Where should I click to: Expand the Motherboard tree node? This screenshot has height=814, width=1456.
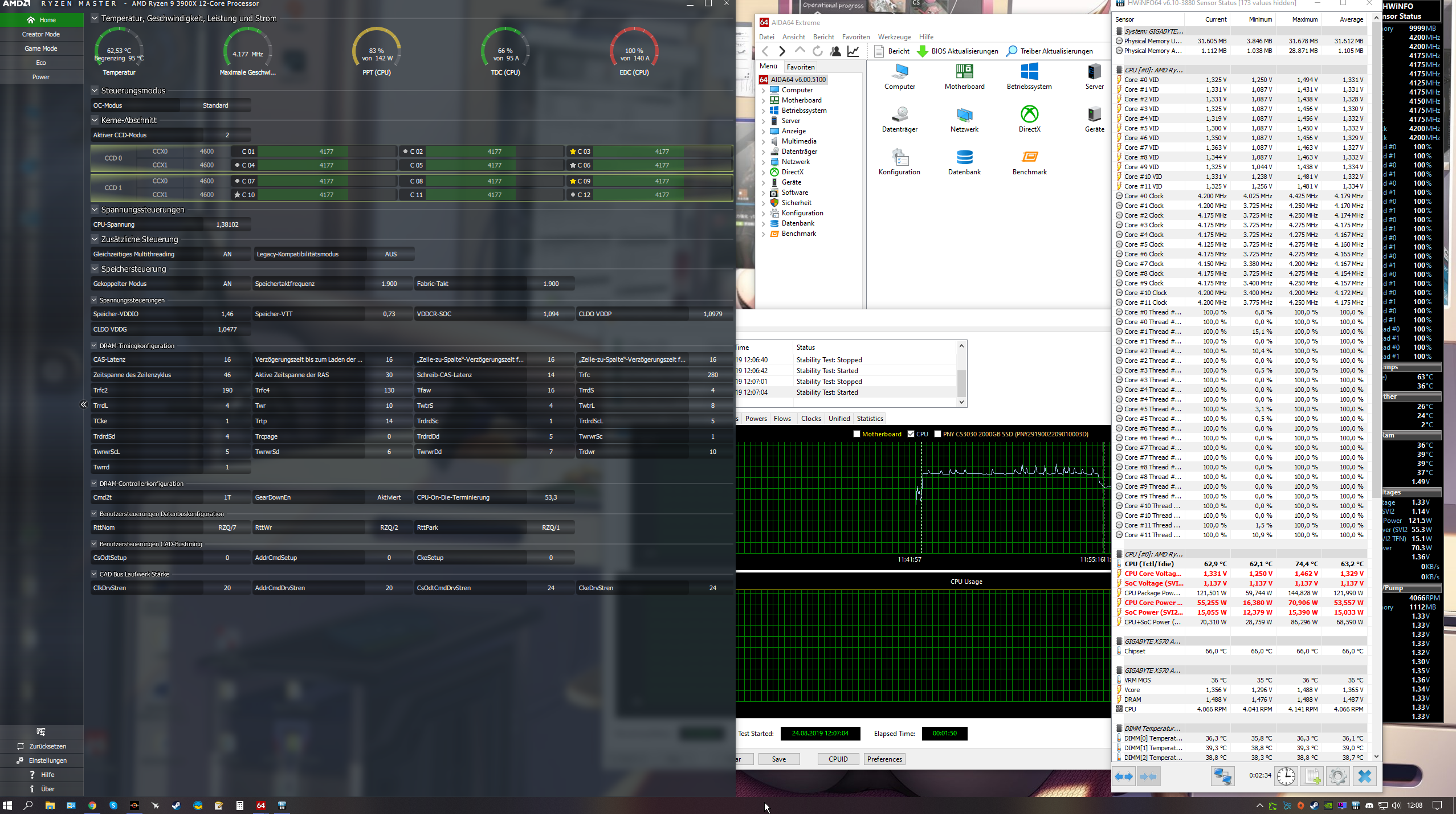pyautogui.click(x=764, y=100)
